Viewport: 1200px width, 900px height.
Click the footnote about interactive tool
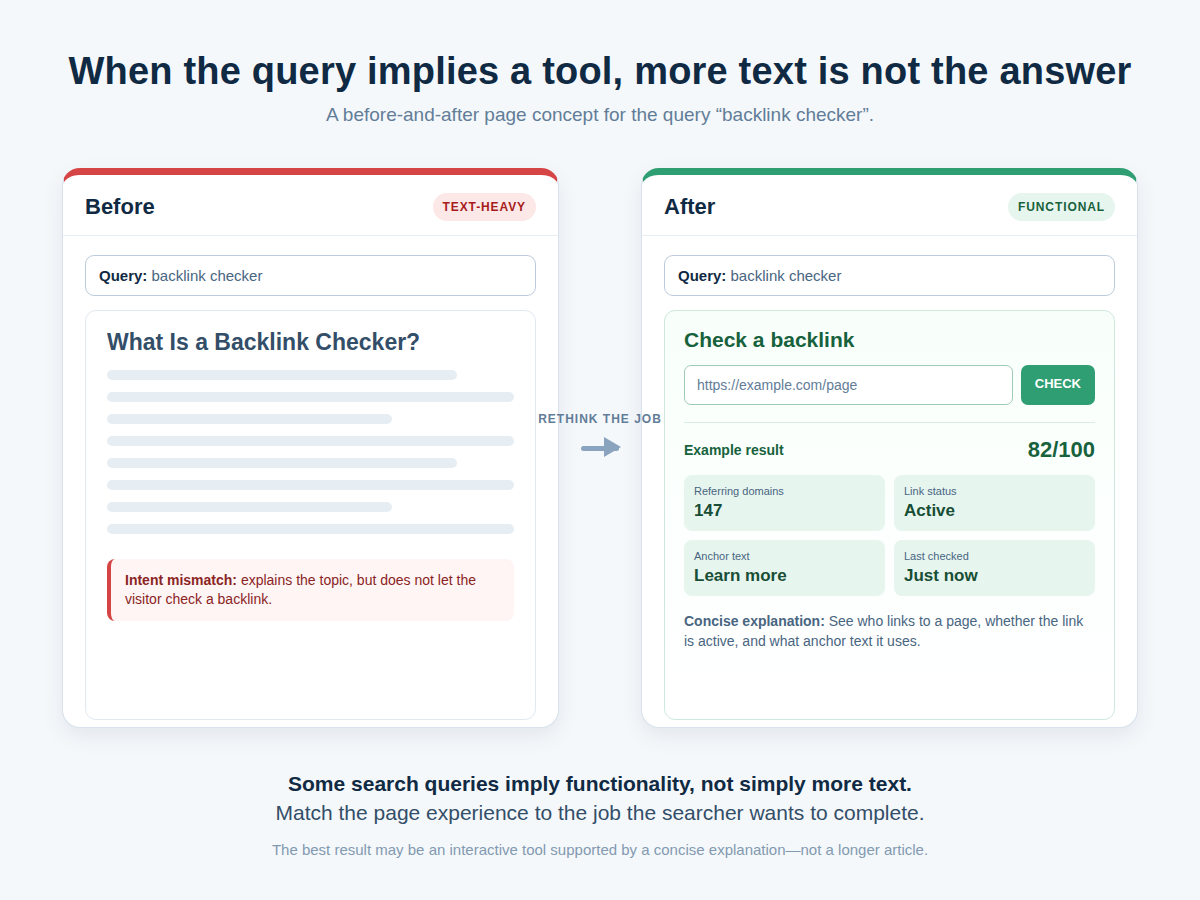(600, 850)
